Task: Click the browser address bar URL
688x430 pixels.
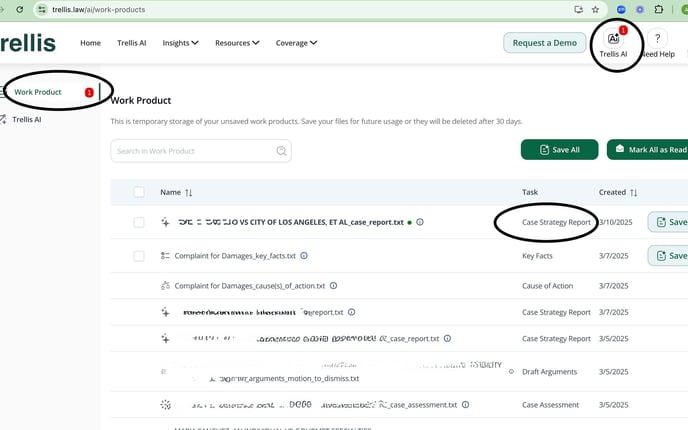Action: 98,9
